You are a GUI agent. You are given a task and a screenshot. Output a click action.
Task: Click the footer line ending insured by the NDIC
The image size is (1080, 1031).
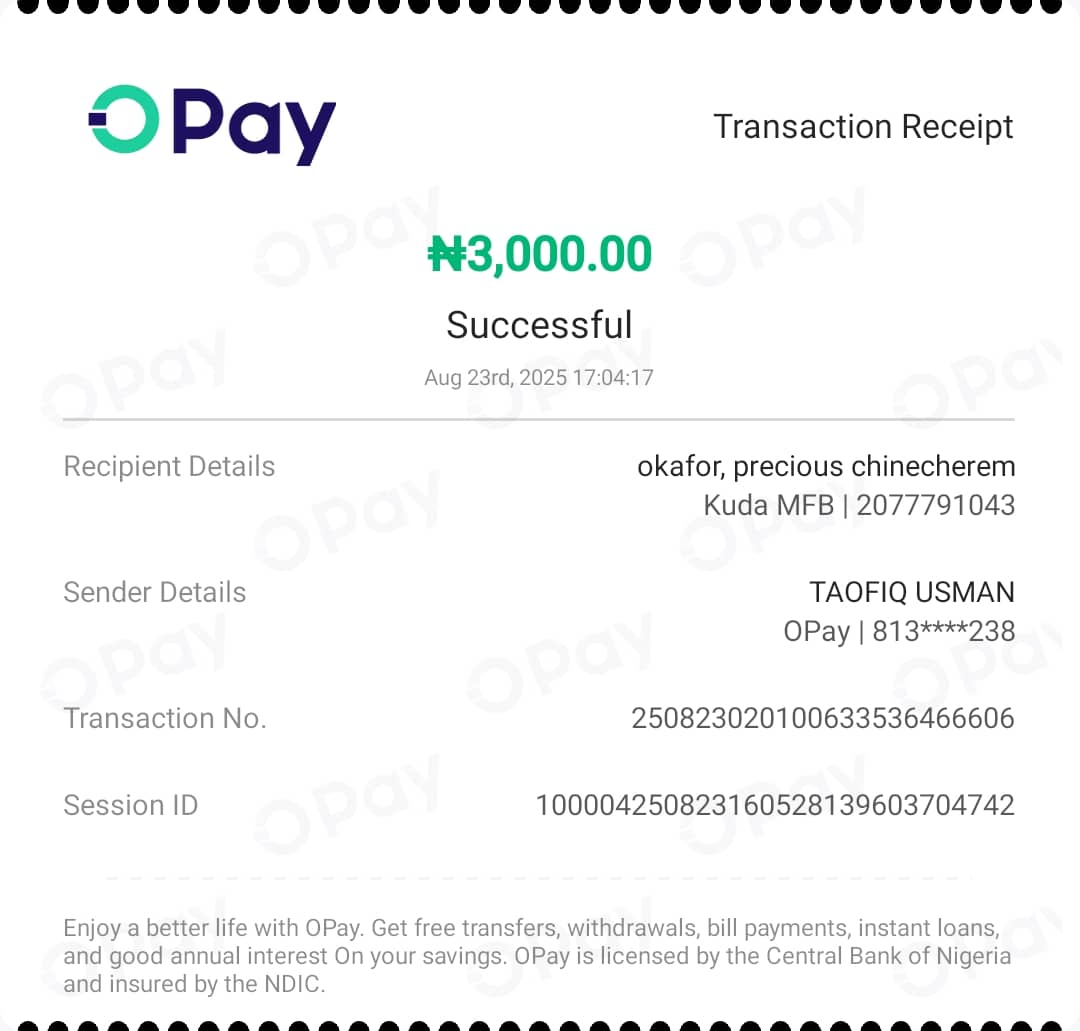[195, 983]
